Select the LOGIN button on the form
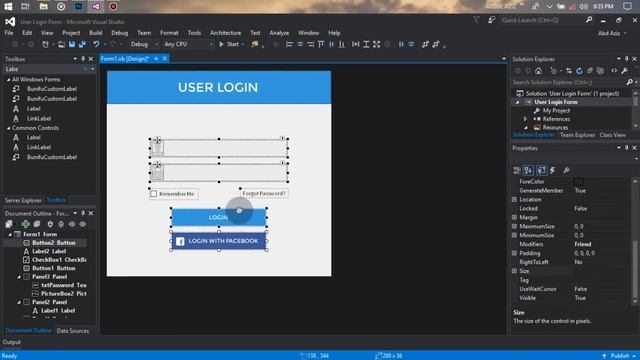The image size is (640, 360). pyautogui.click(x=219, y=217)
